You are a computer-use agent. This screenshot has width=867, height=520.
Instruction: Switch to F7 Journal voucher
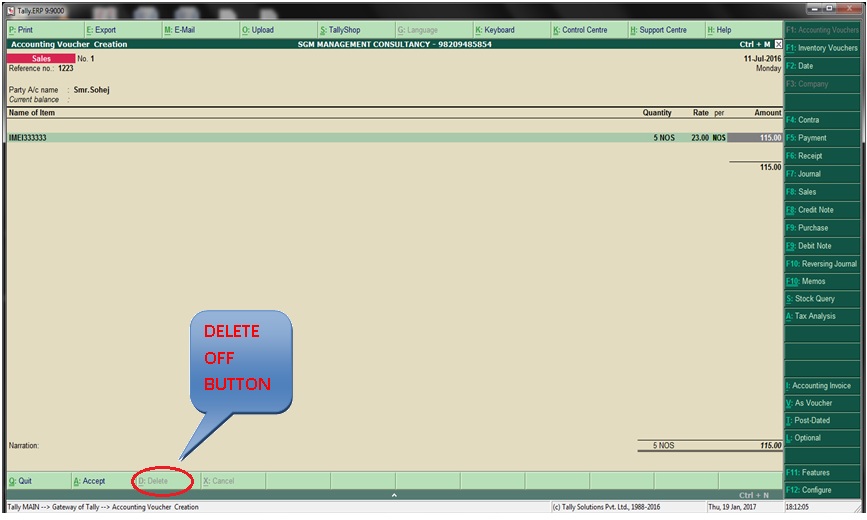[822, 174]
